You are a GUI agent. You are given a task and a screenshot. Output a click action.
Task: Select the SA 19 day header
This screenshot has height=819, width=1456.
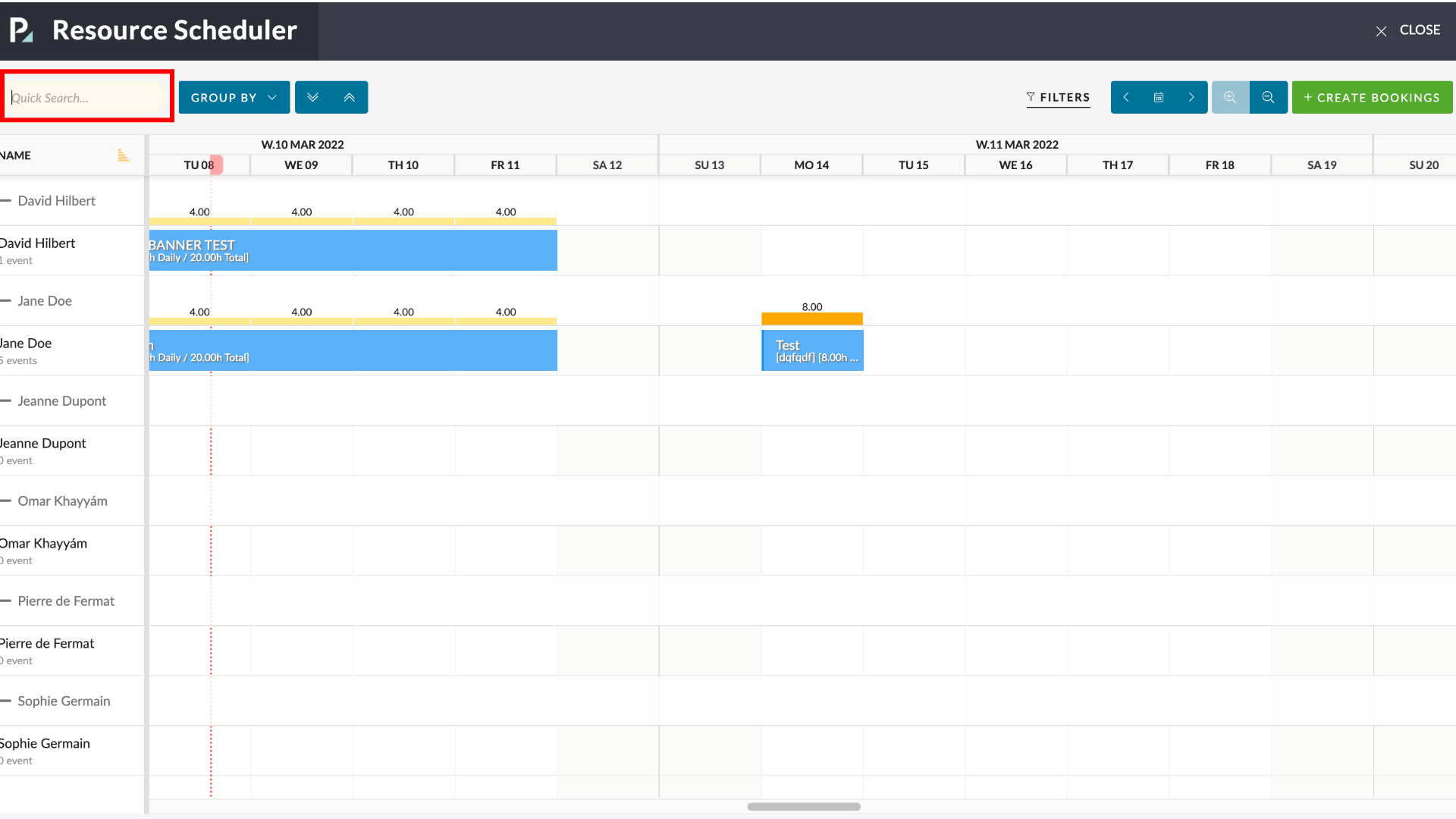(1322, 165)
